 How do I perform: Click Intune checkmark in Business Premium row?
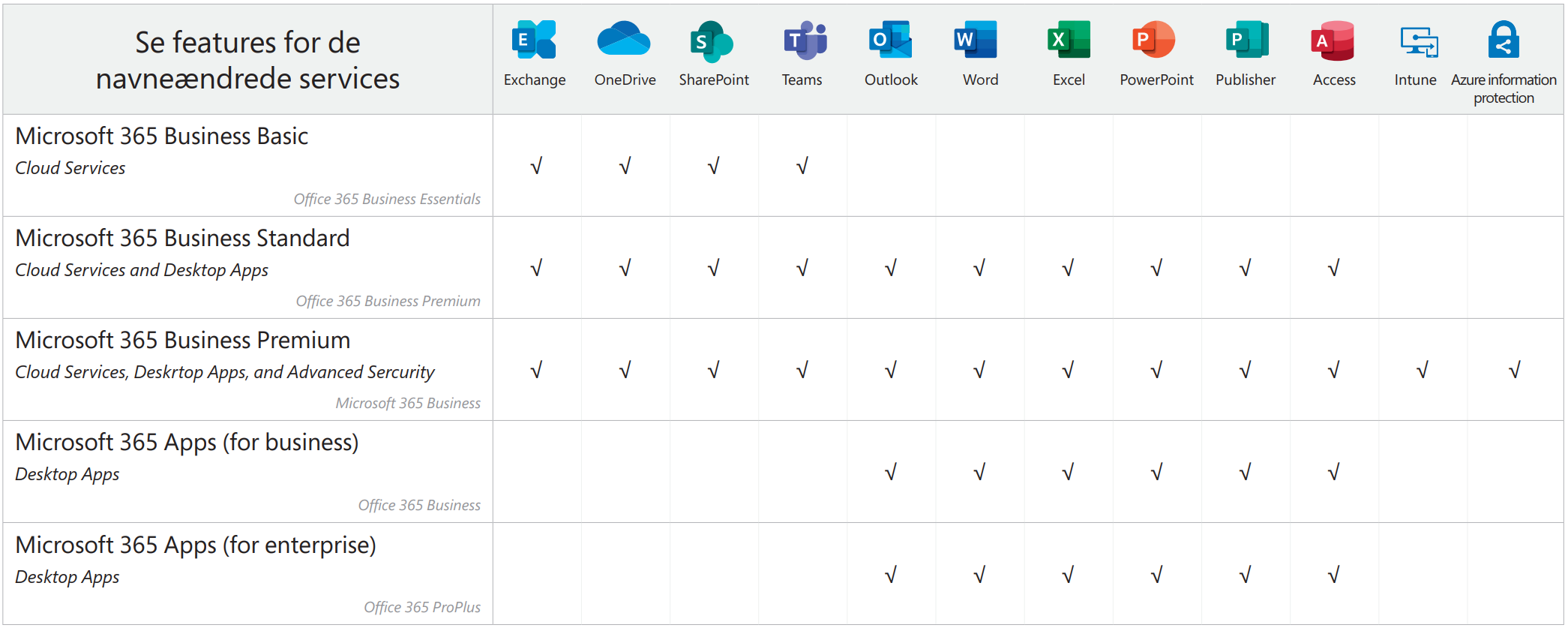tap(1422, 370)
